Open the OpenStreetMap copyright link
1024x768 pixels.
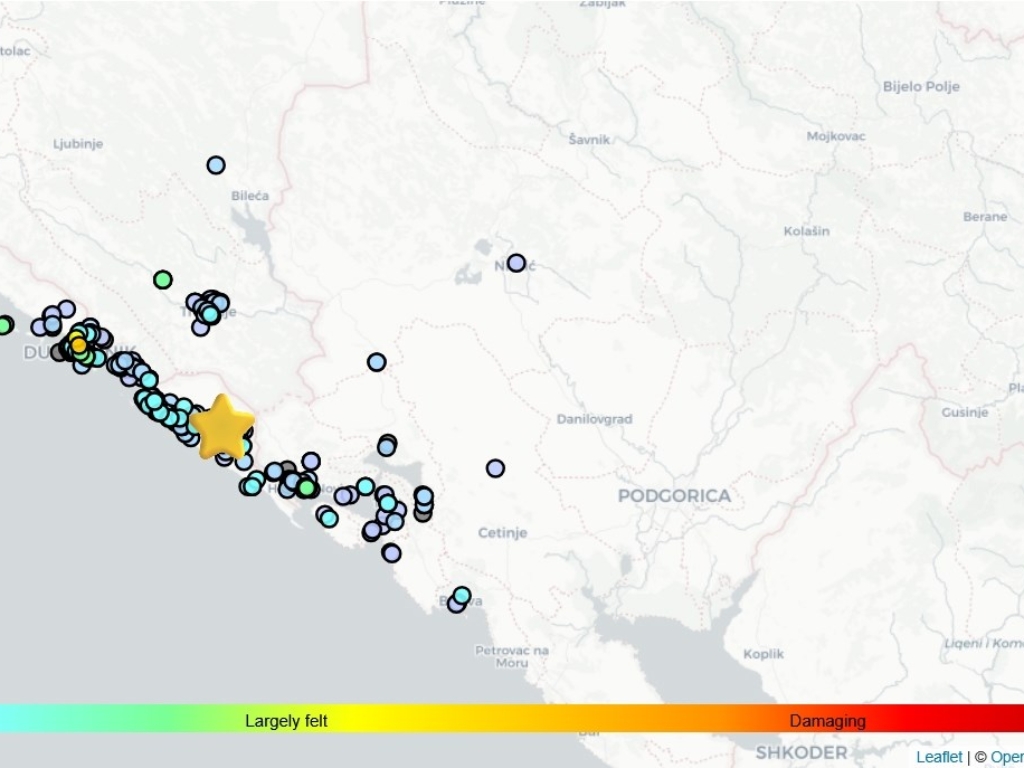1006,757
